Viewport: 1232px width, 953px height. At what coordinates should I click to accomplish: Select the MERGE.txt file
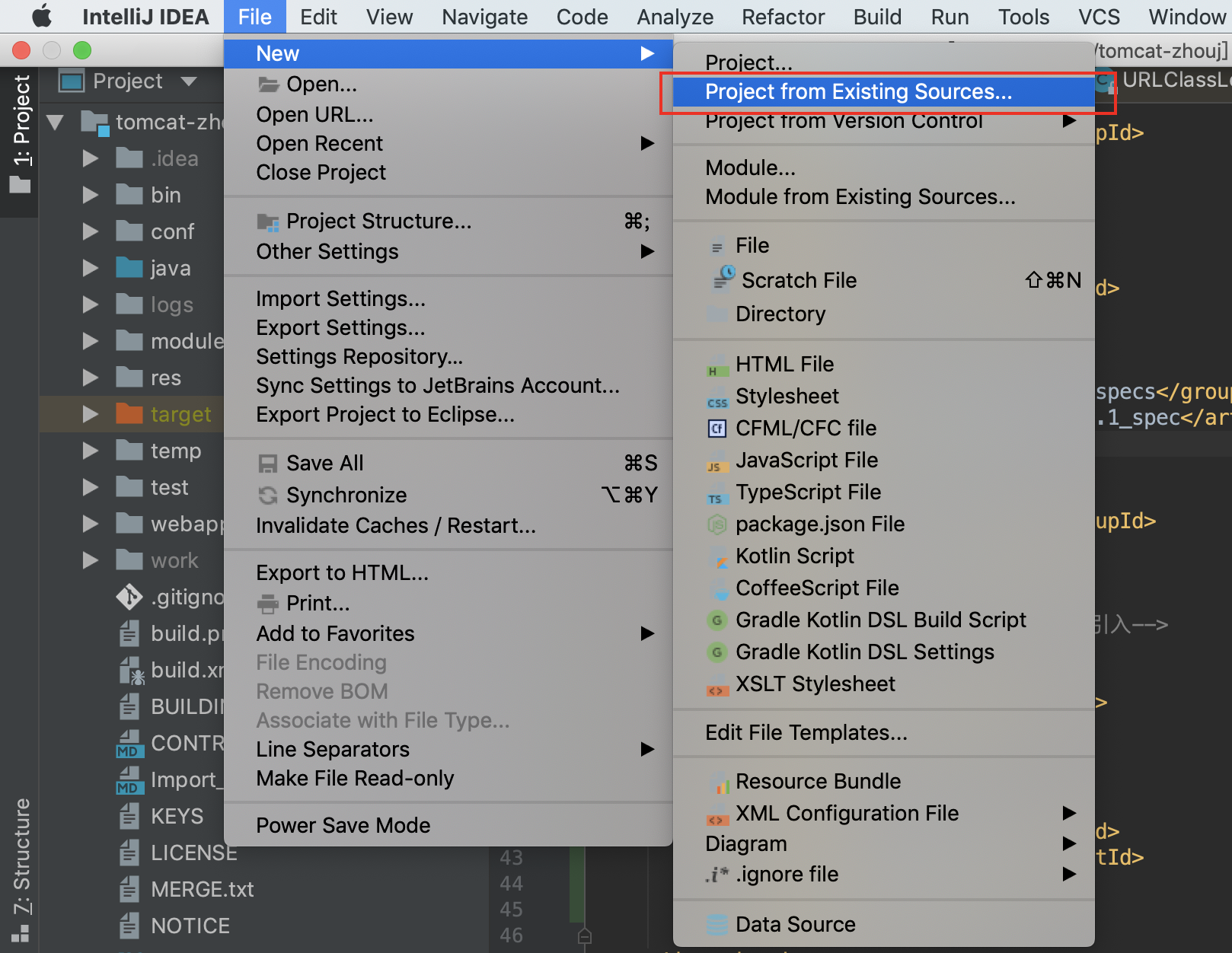202,889
